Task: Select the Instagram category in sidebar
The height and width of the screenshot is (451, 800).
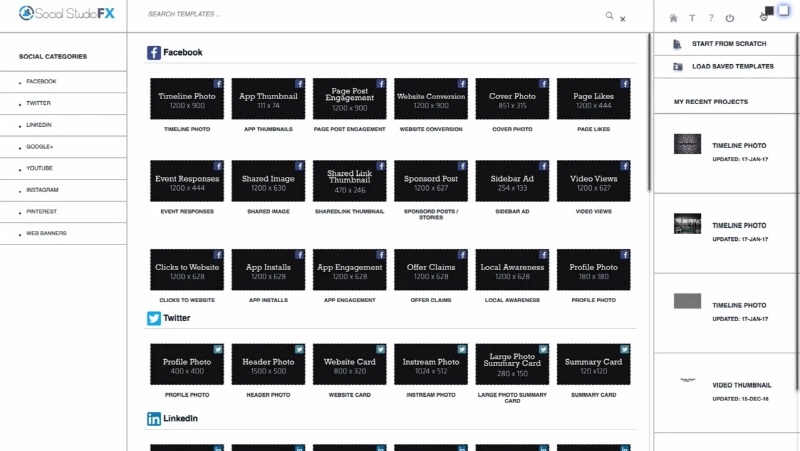Action: tap(63, 190)
